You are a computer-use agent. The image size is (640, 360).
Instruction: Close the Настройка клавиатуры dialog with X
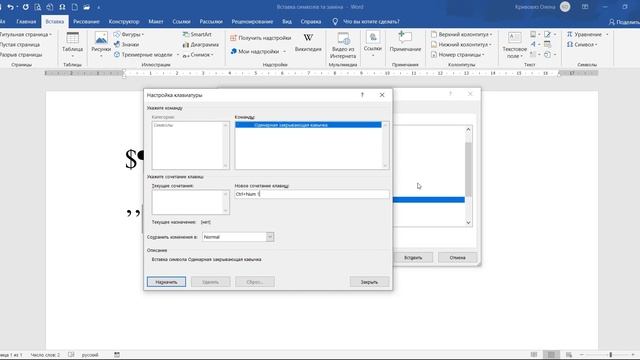point(382,95)
